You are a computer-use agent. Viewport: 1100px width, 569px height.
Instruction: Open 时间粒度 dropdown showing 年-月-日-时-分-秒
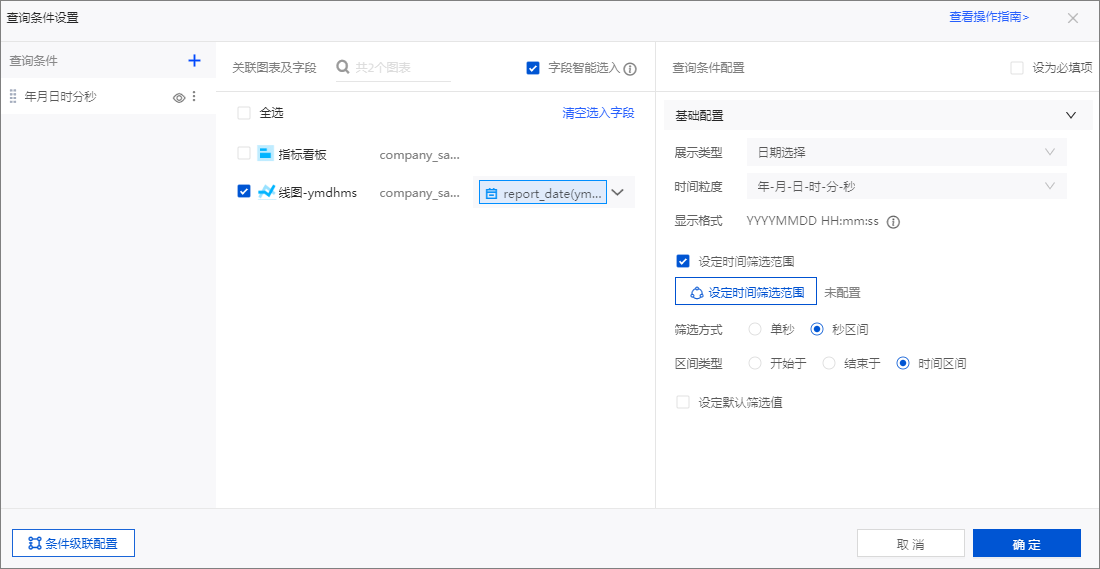click(x=907, y=187)
